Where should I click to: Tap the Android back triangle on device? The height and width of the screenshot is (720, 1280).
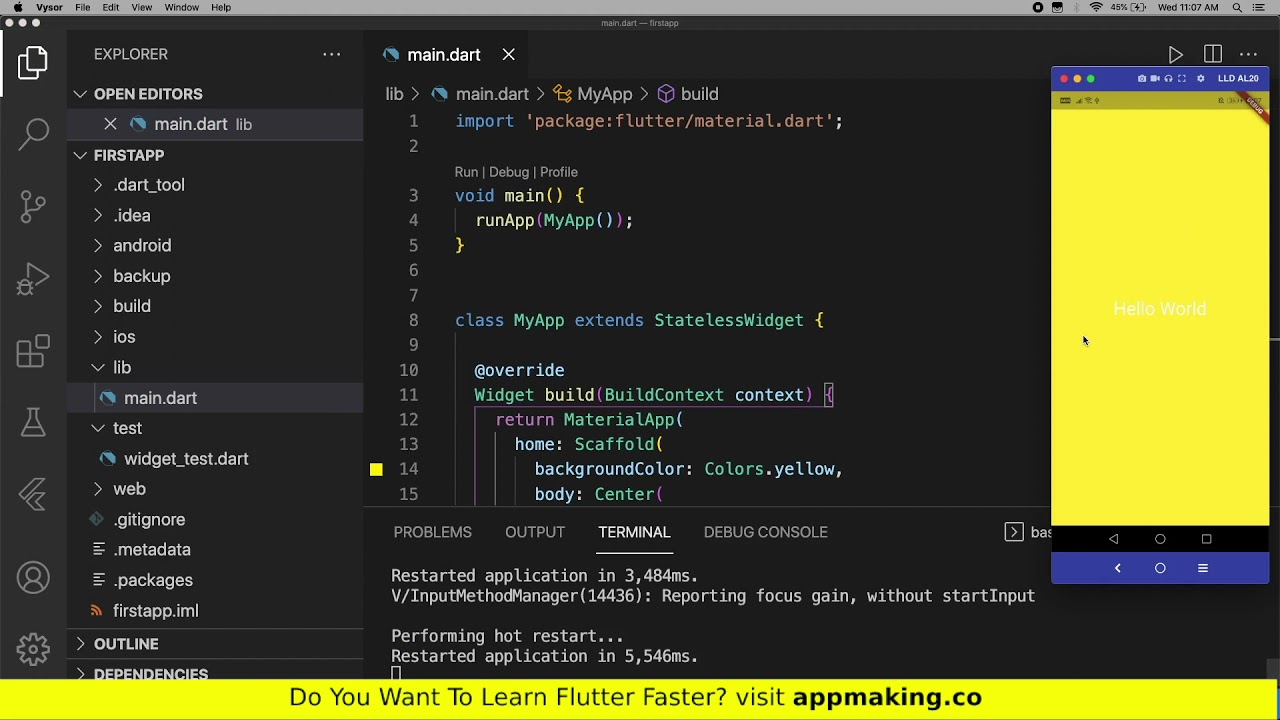(1114, 539)
